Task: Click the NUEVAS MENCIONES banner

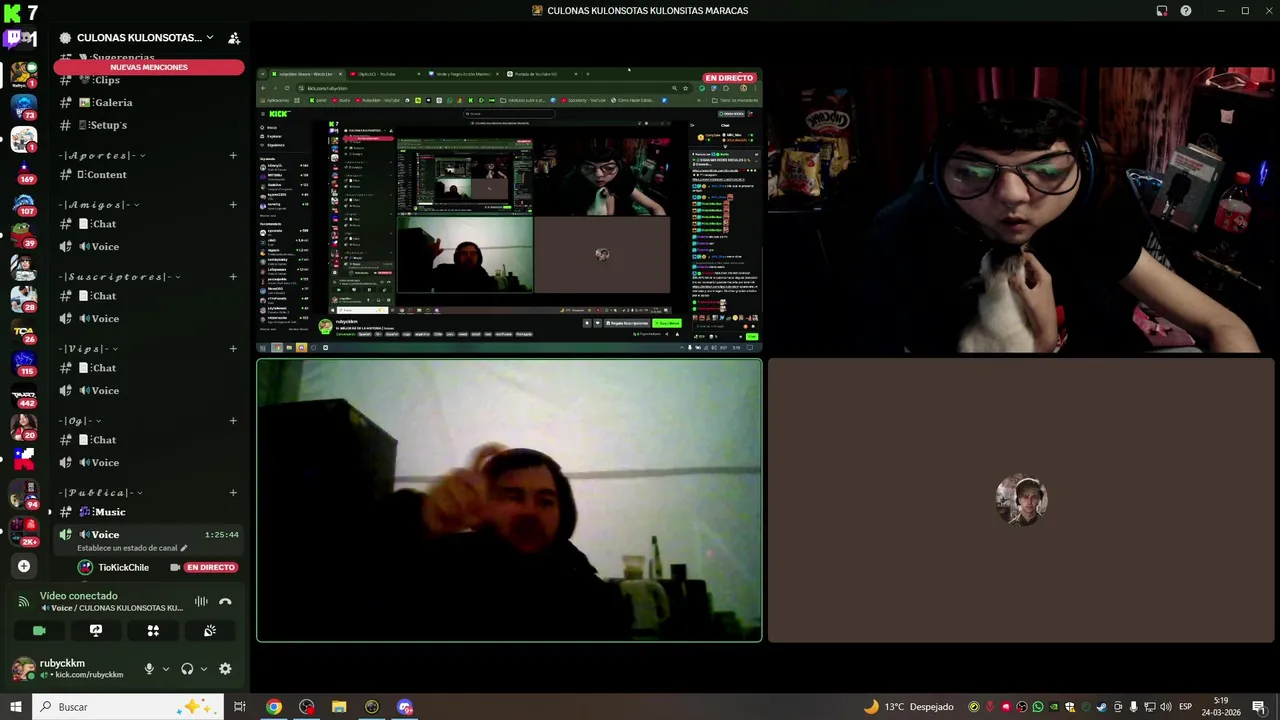Action: pos(149,67)
